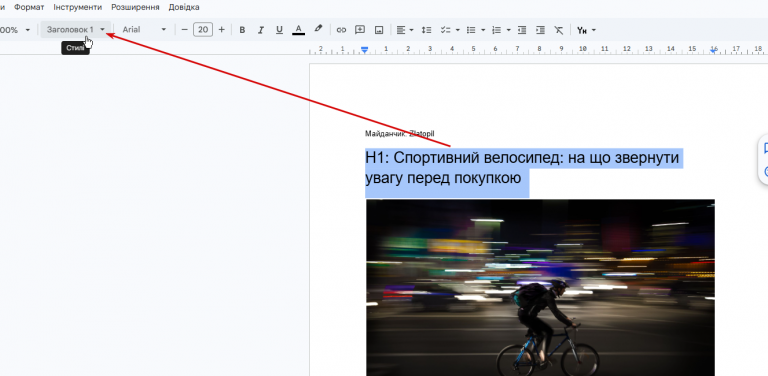Open the input tools language dropdown
Screen dimensions: 768x376
(x=586, y=30)
